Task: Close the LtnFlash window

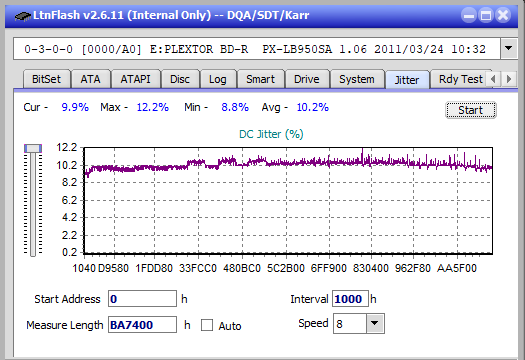Action: coord(503,15)
